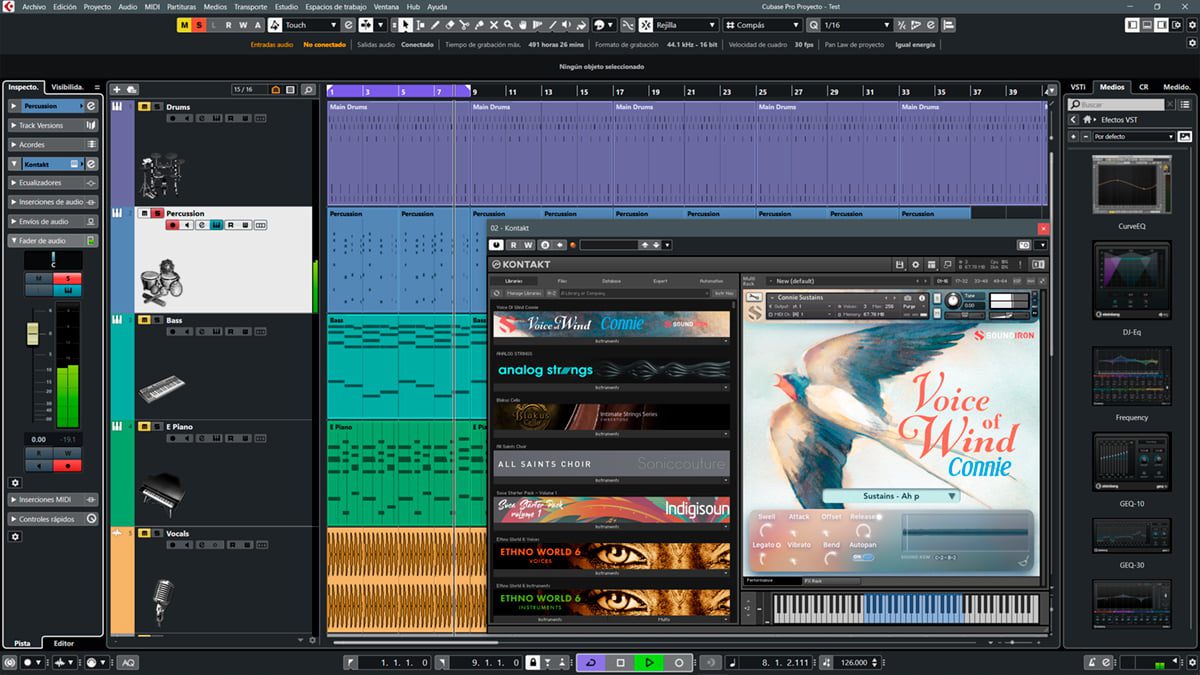Select the Erase tool in toolbar
Image resolution: width=1200 pixels, height=675 pixels.
pos(451,25)
